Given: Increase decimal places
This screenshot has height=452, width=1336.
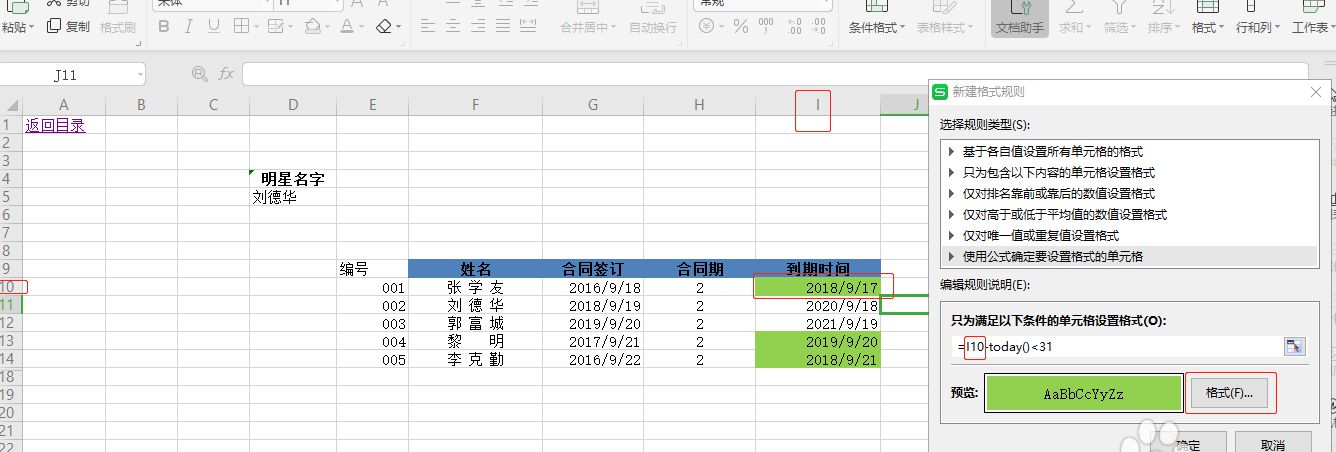Looking at the screenshot, I should (x=794, y=27).
